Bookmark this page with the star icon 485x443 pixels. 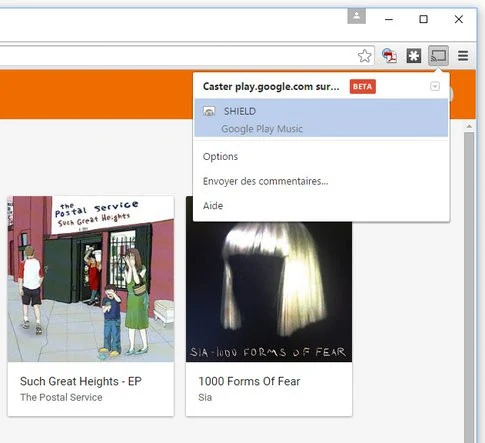[365, 56]
